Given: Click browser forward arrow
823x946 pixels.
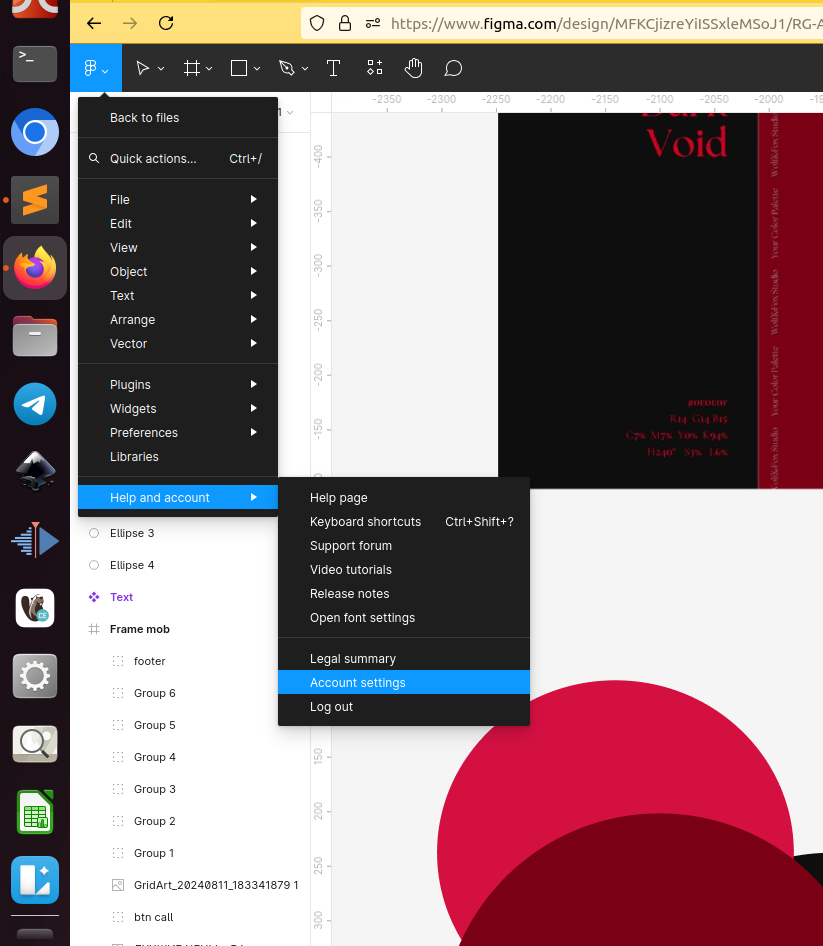Looking at the screenshot, I should [130, 24].
